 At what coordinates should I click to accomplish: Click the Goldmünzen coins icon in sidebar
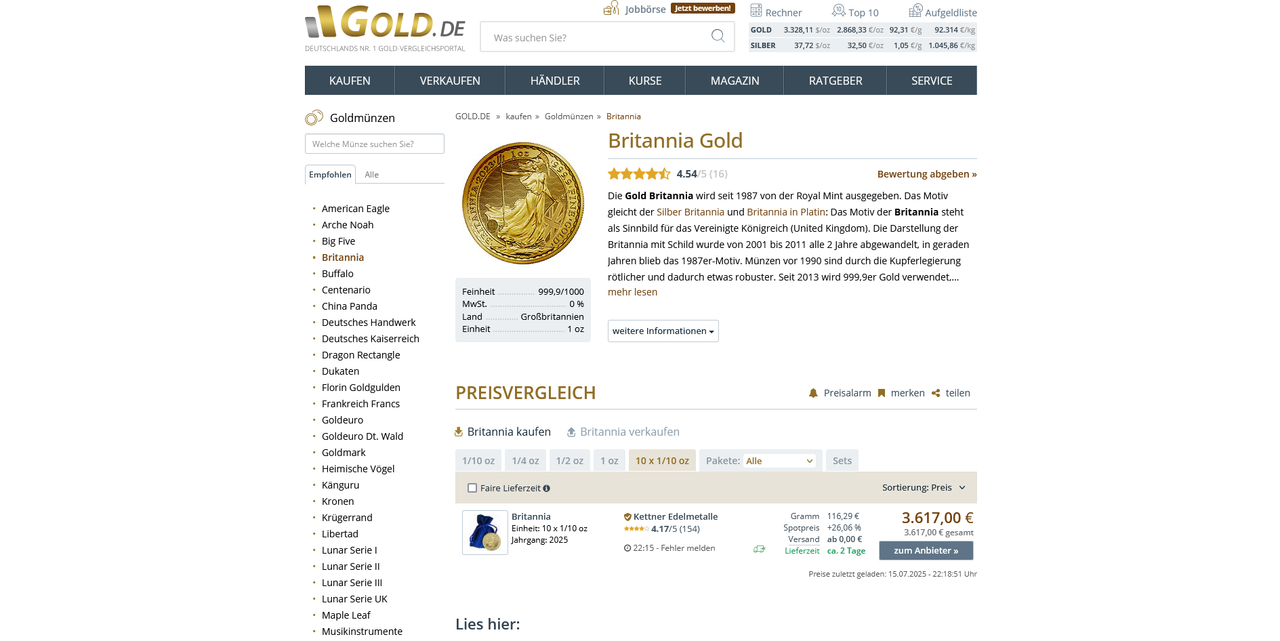314,118
